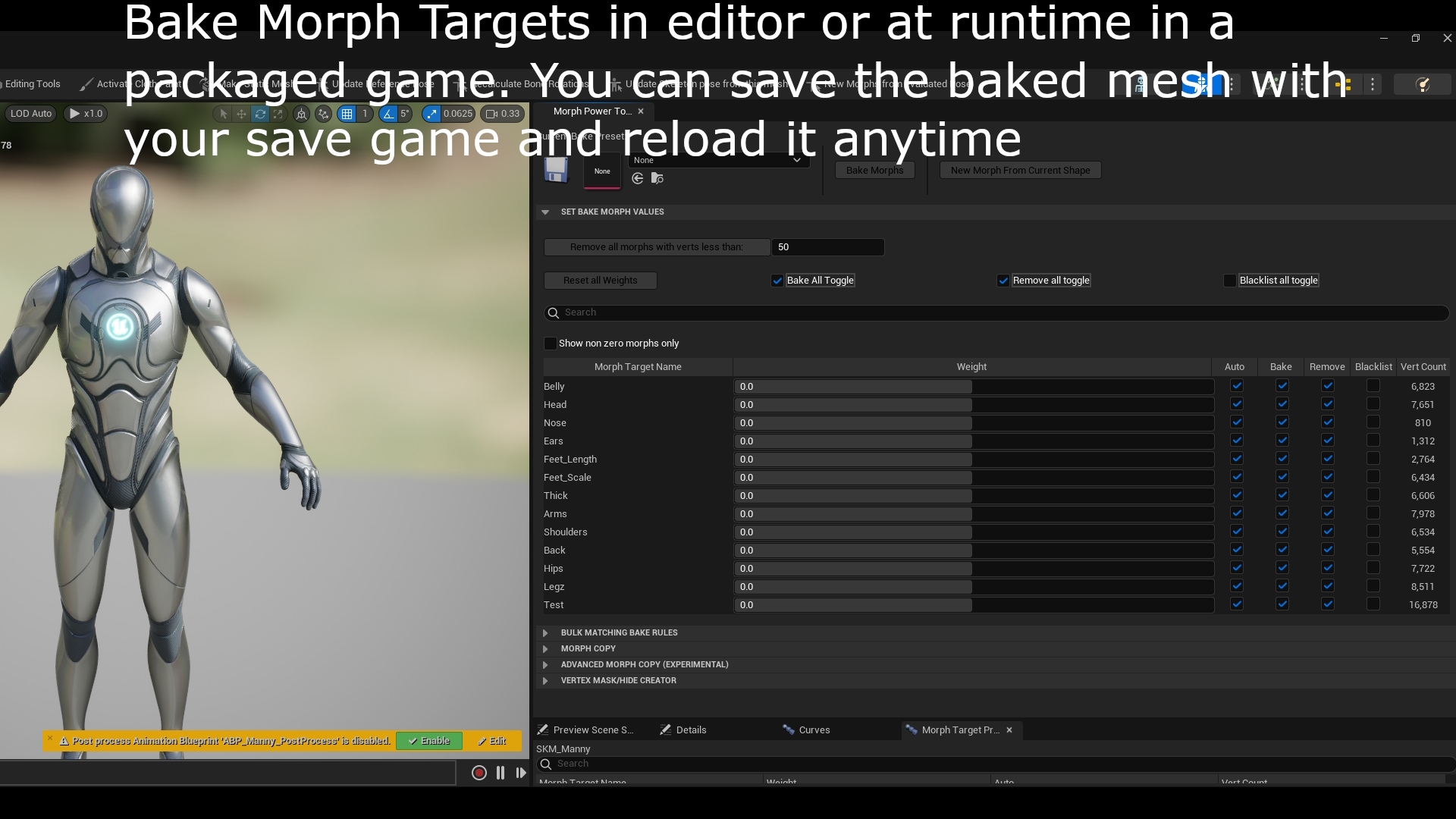Click the Hips weight slider
Screen dimensions: 1456x819
[x=974, y=569]
